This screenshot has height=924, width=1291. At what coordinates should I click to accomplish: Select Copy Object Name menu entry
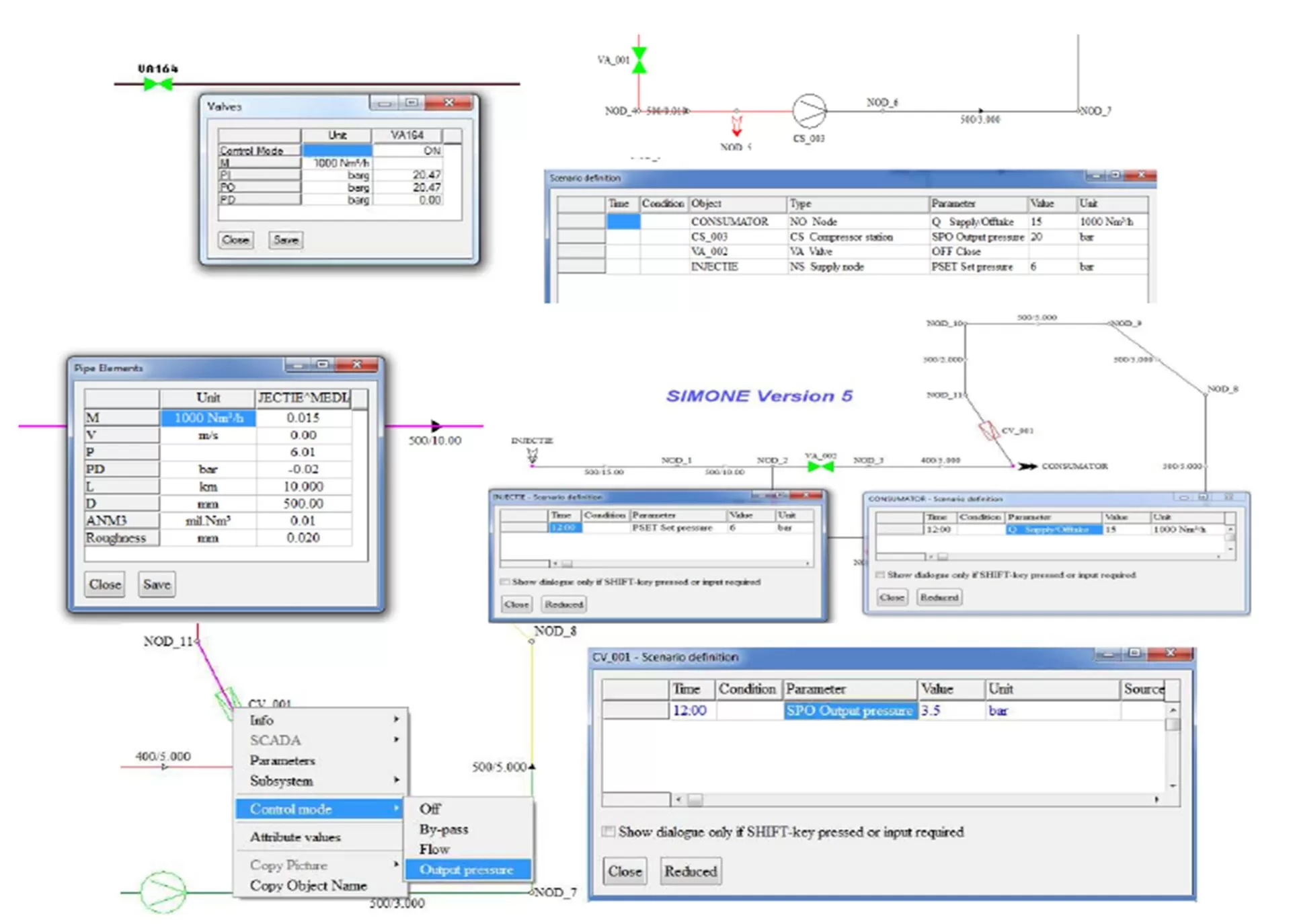coord(308,886)
